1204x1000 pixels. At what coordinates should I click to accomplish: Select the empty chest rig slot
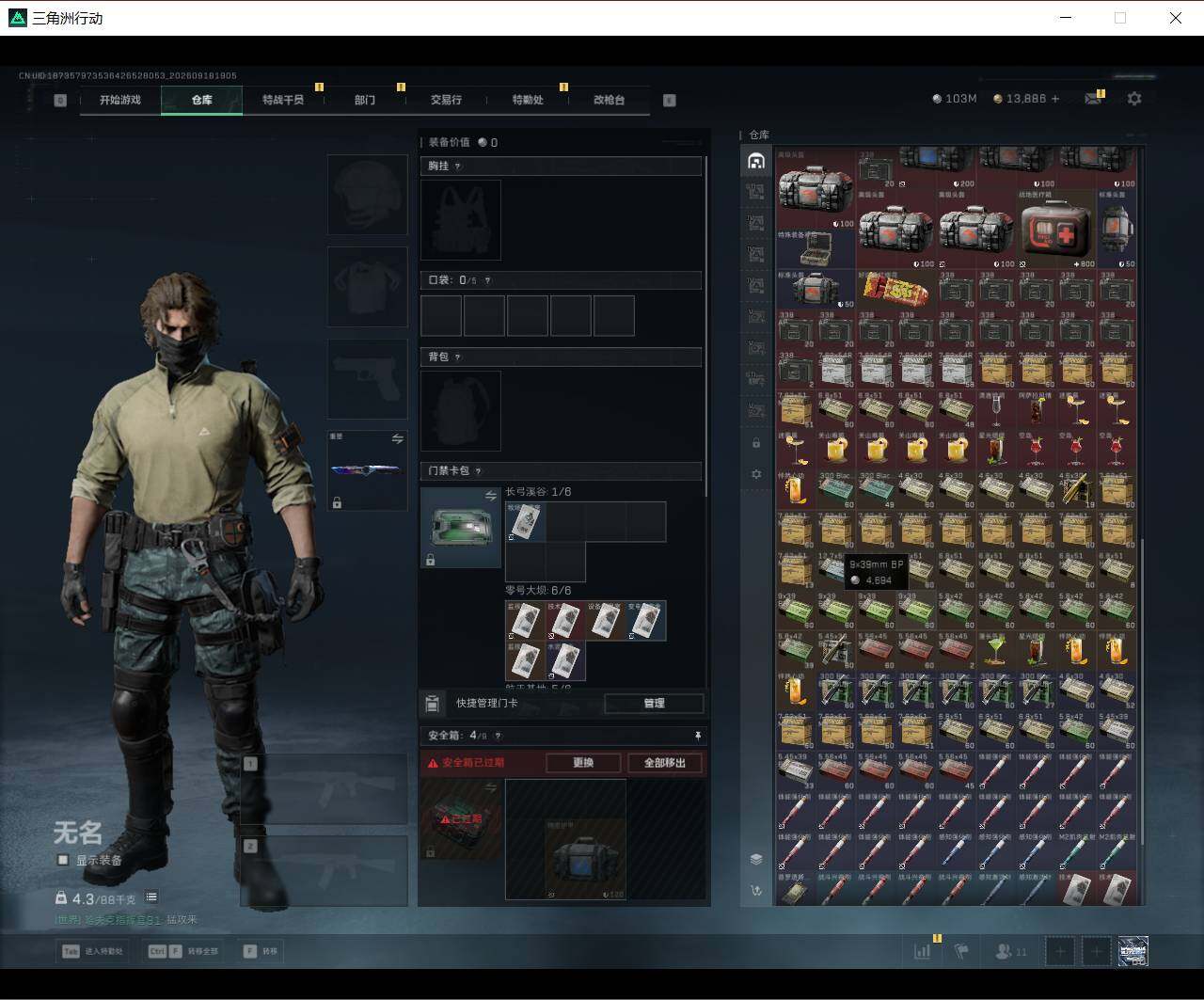(x=461, y=220)
